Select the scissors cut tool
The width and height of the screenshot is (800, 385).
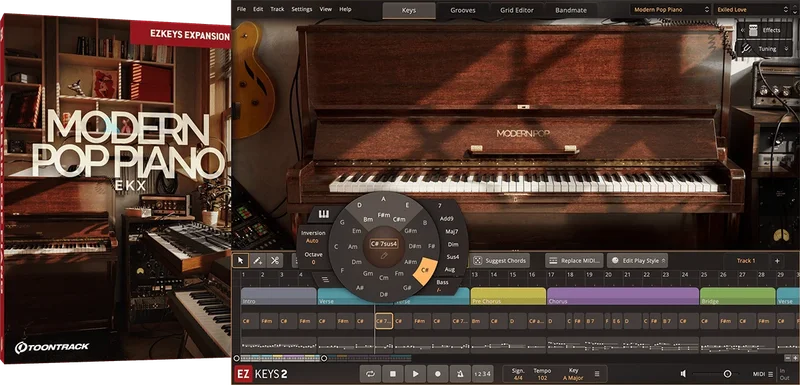coord(274,261)
